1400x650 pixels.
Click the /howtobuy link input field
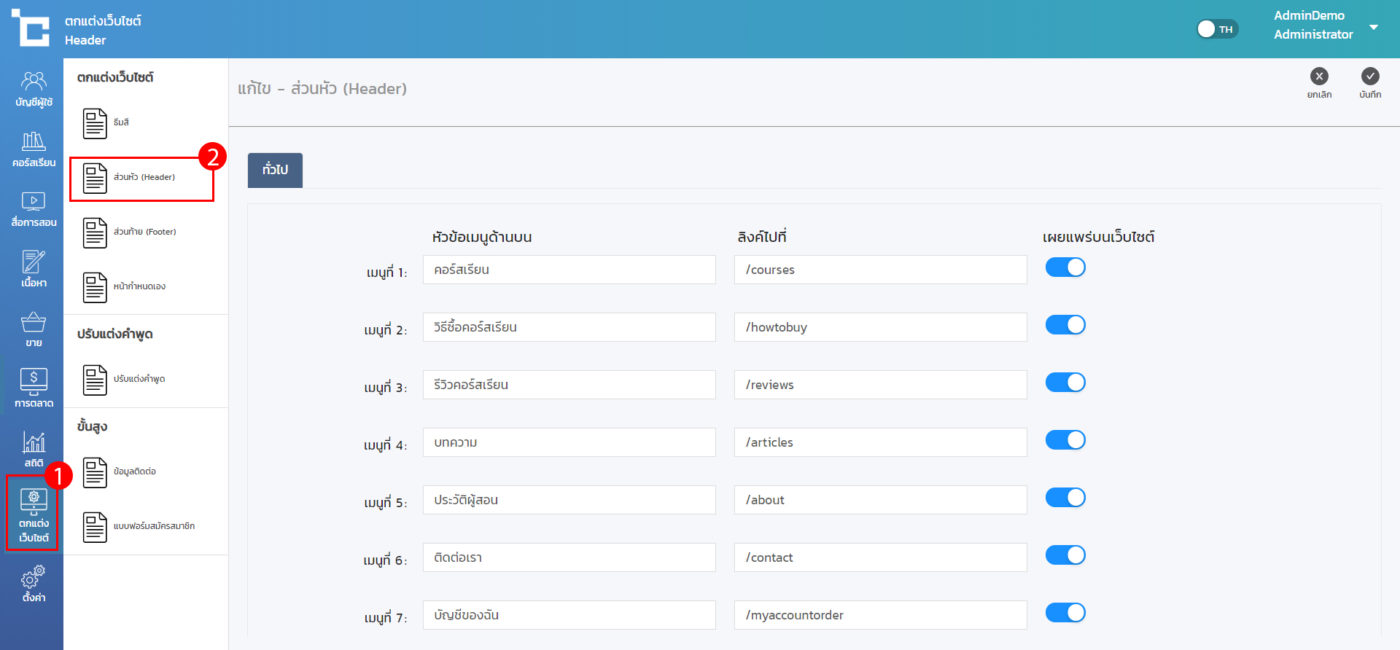tap(880, 327)
